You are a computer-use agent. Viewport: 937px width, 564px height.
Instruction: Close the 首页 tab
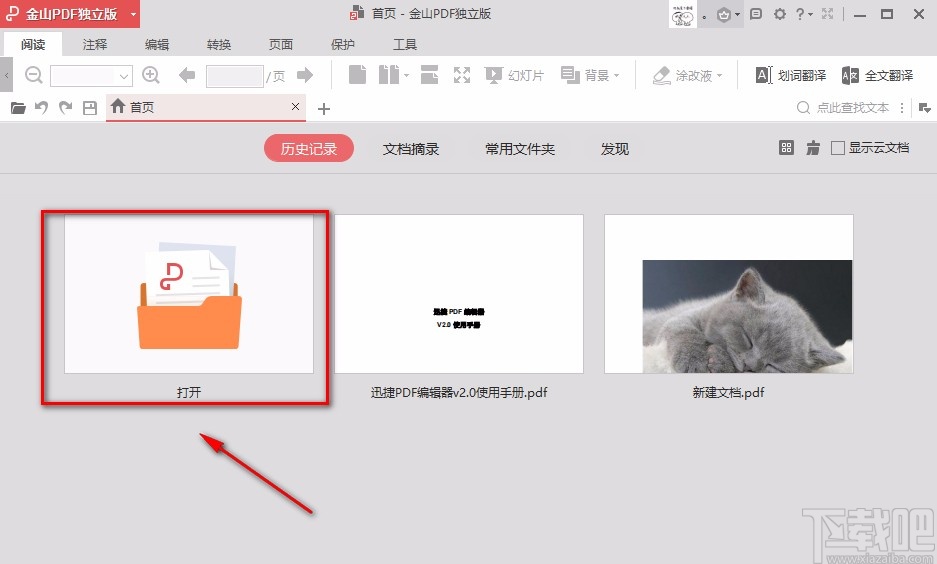tap(295, 106)
